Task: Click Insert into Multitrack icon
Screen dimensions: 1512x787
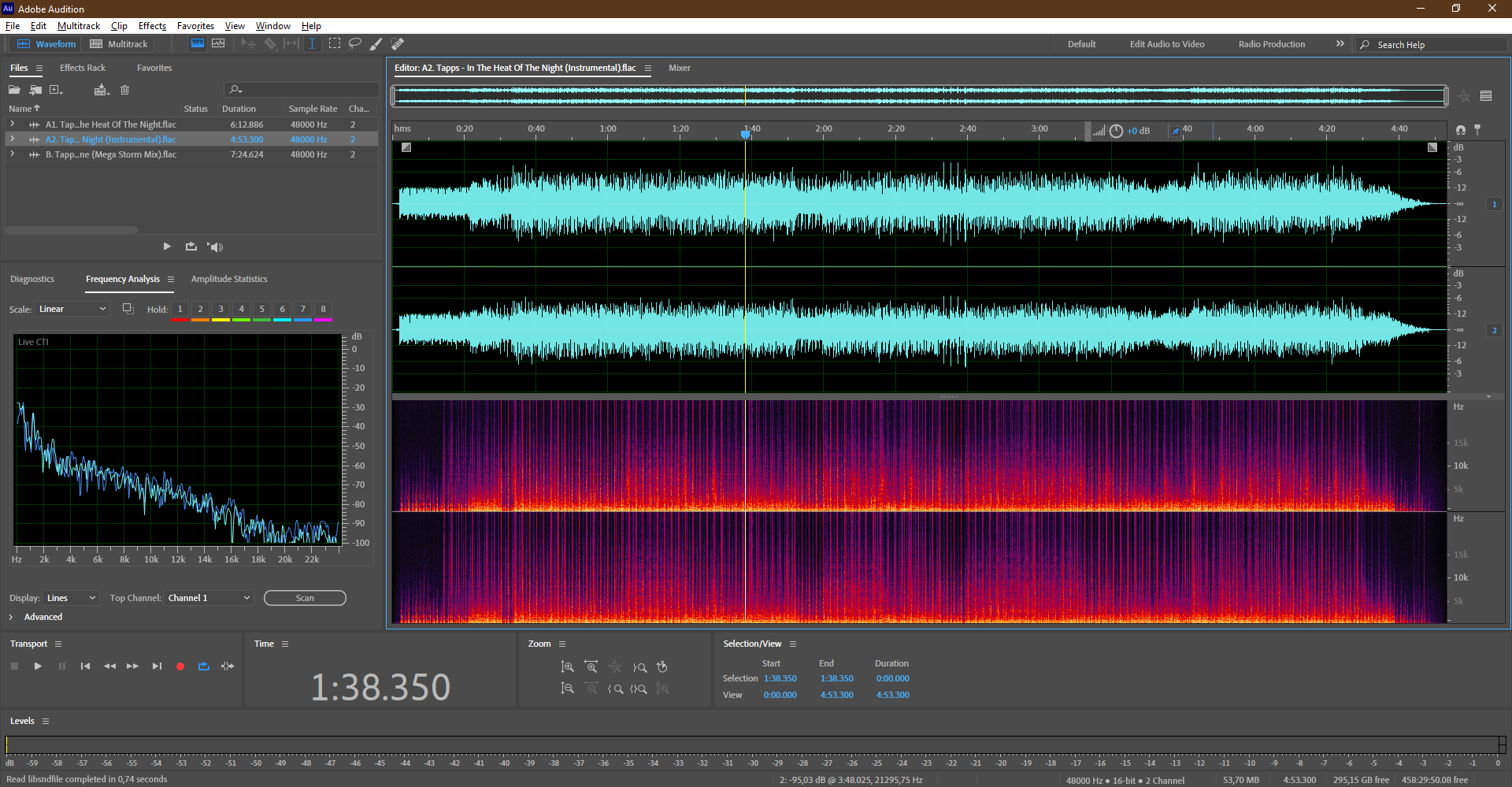Action: pos(102,90)
